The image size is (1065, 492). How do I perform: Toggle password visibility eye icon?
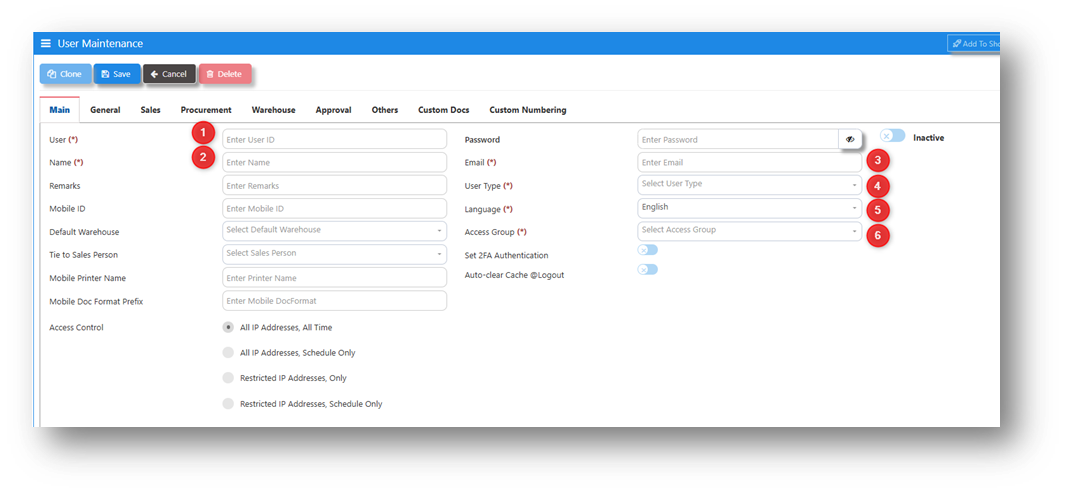coord(850,139)
